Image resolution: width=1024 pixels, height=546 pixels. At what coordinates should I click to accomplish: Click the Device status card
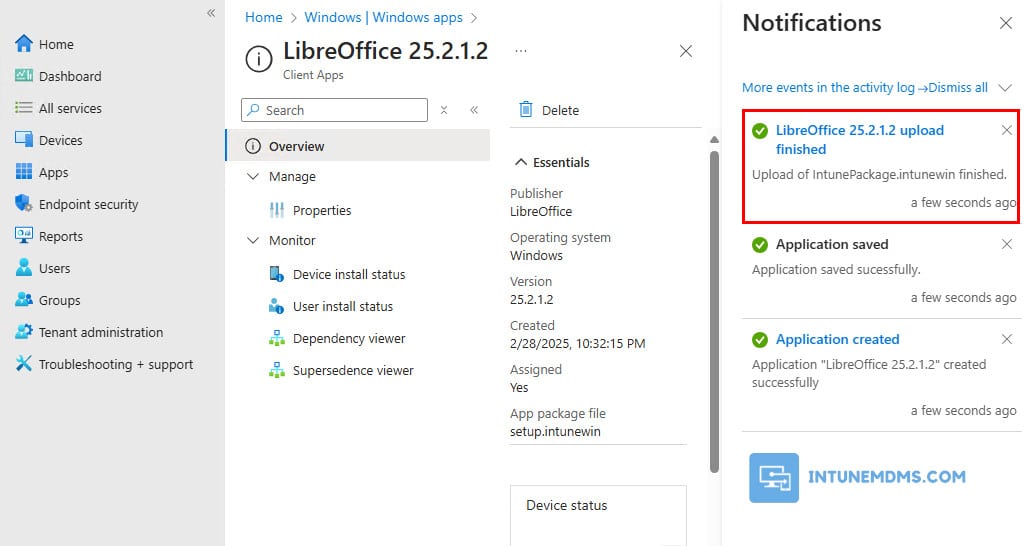click(x=598, y=515)
